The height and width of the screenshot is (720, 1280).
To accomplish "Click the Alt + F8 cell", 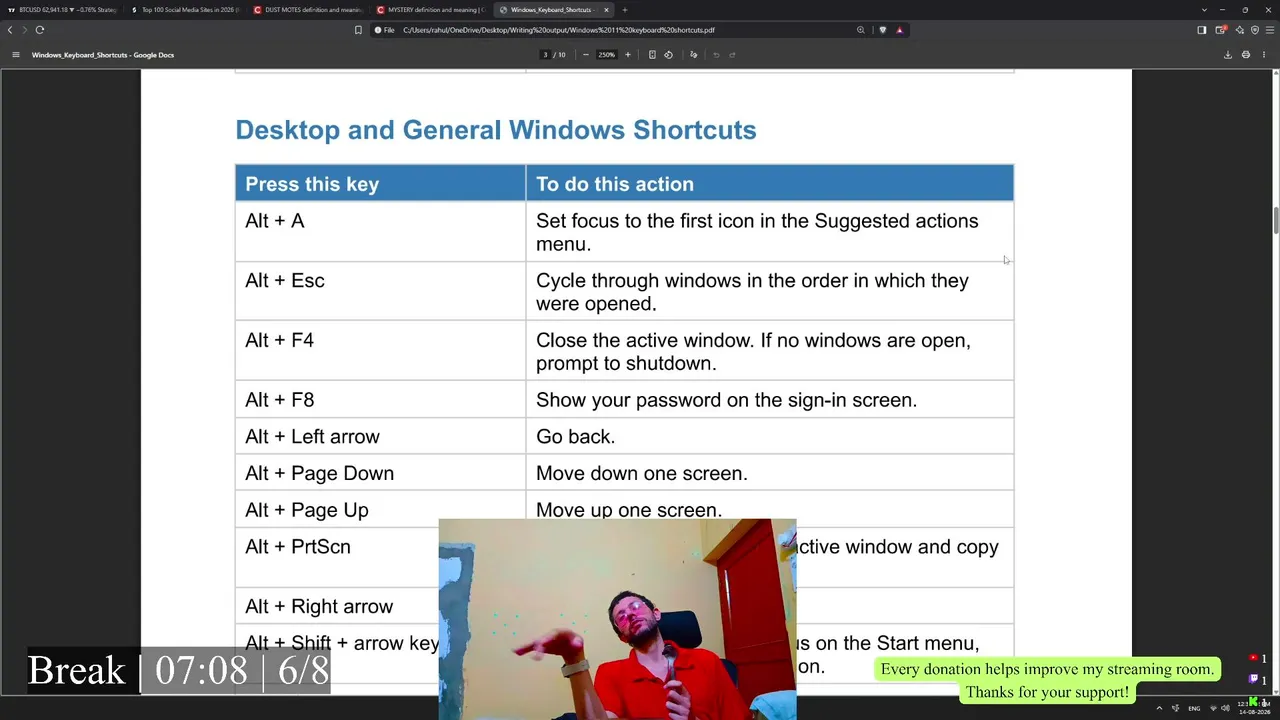I will (x=380, y=399).
